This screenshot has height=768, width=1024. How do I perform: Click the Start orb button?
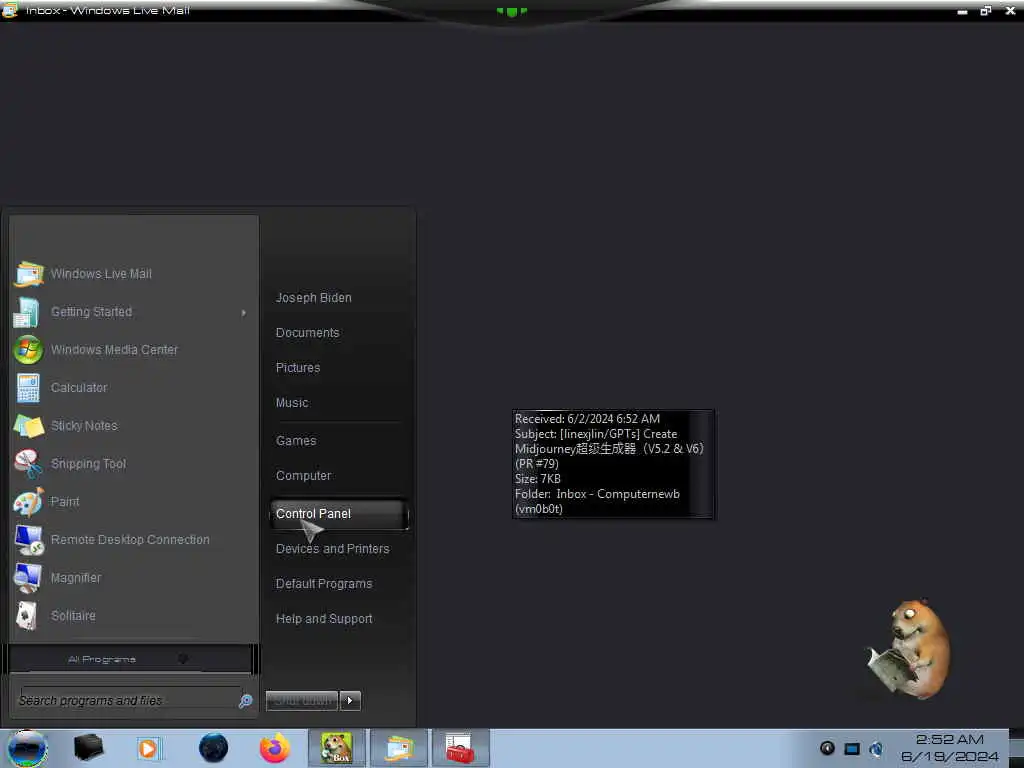(27, 748)
